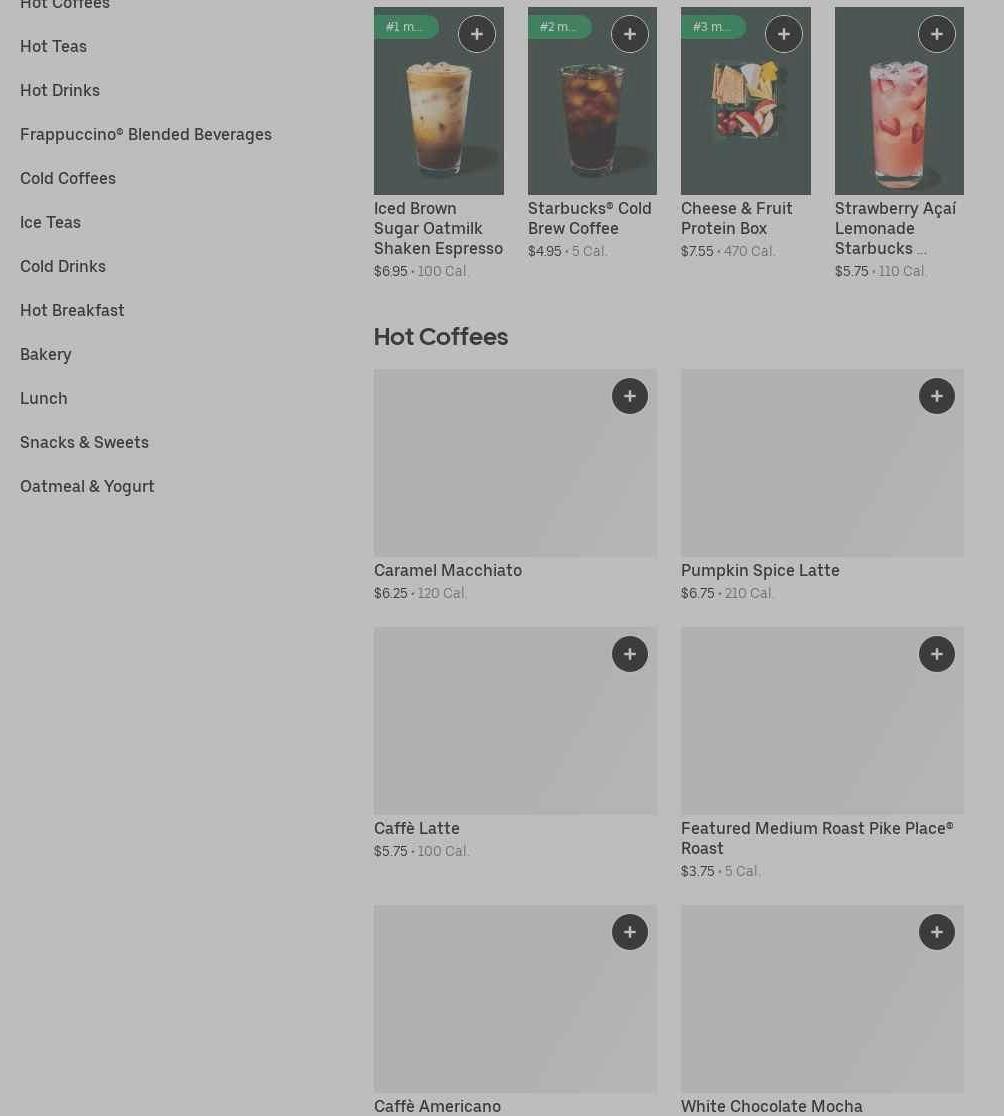Add Pike Place Roast using plus icon
The image size is (1004, 1116).
pyautogui.click(x=936, y=653)
